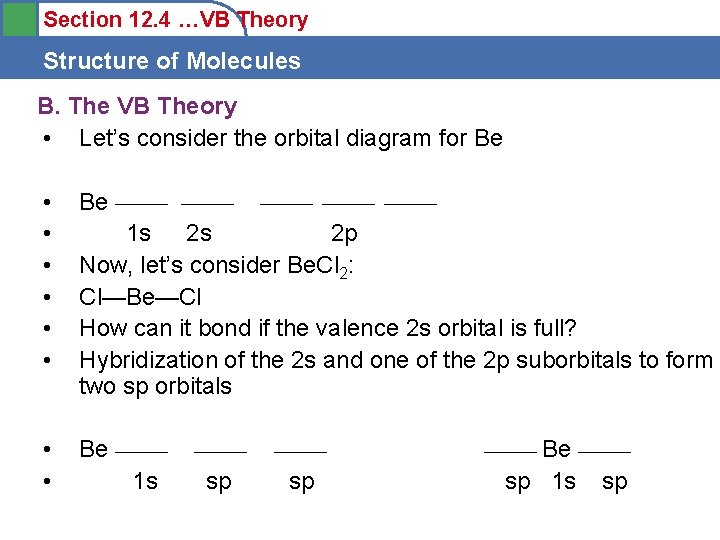Screen dimensions: 720x540
Task: Select the Section 12.4 VB Theory tab
Action: [175, 20]
